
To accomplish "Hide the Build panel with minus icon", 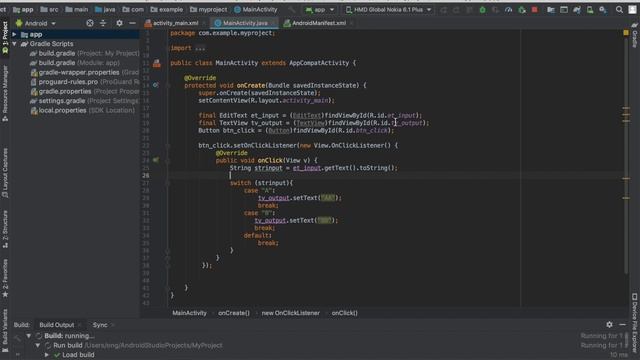I will [x=622, y=324].
